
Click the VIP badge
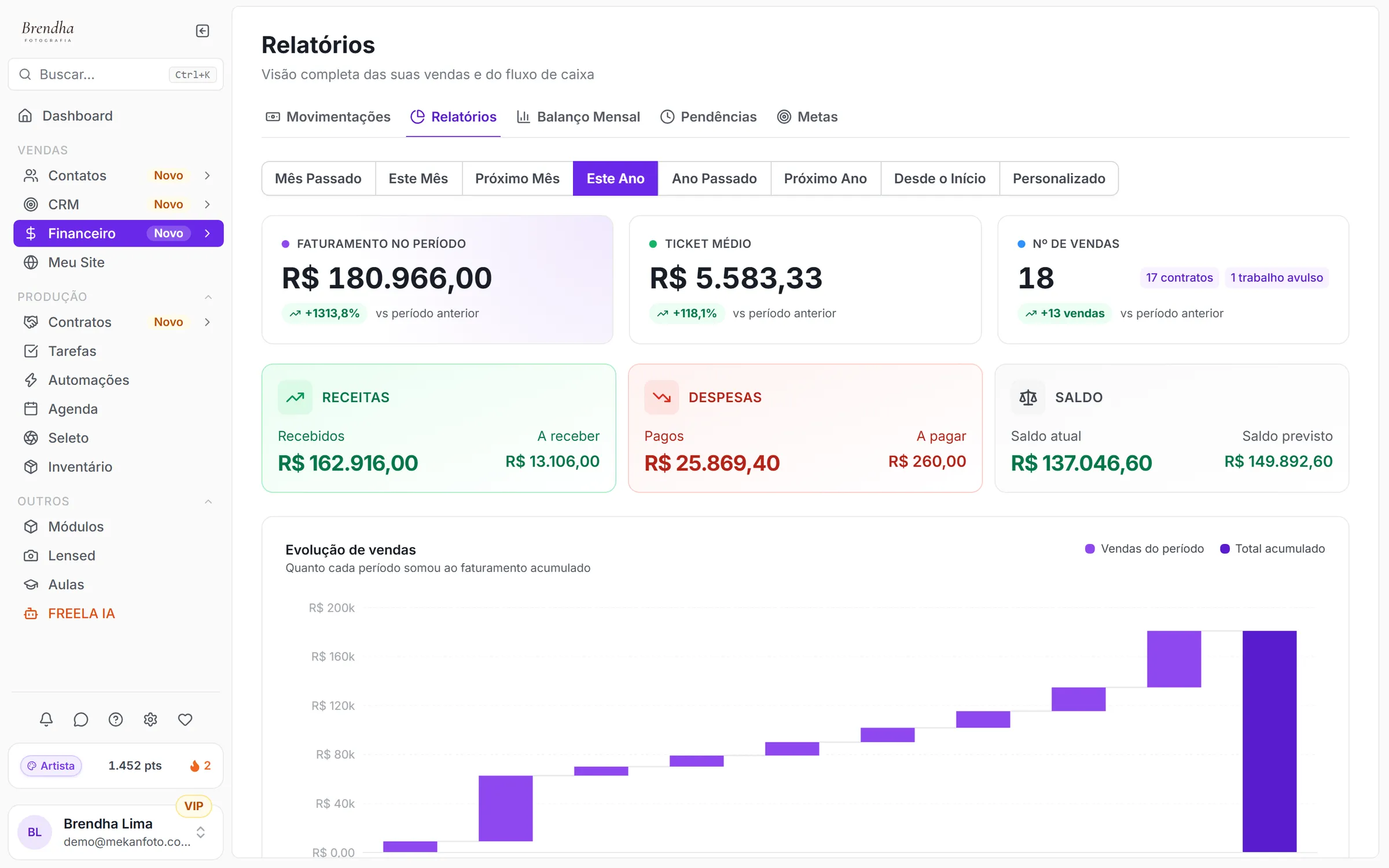point(193,806)
